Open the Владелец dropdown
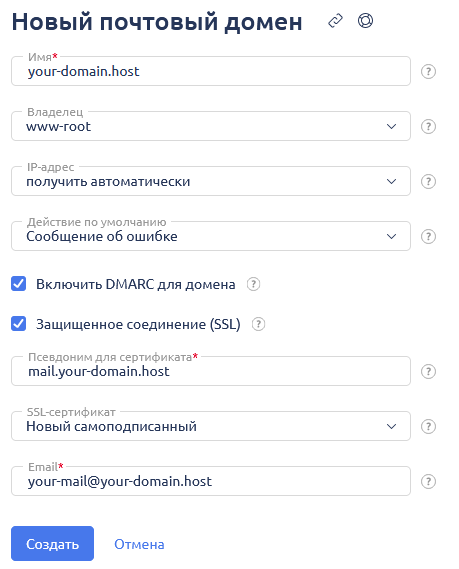Viewport: 459px width, 569px height. click(211, 126)
